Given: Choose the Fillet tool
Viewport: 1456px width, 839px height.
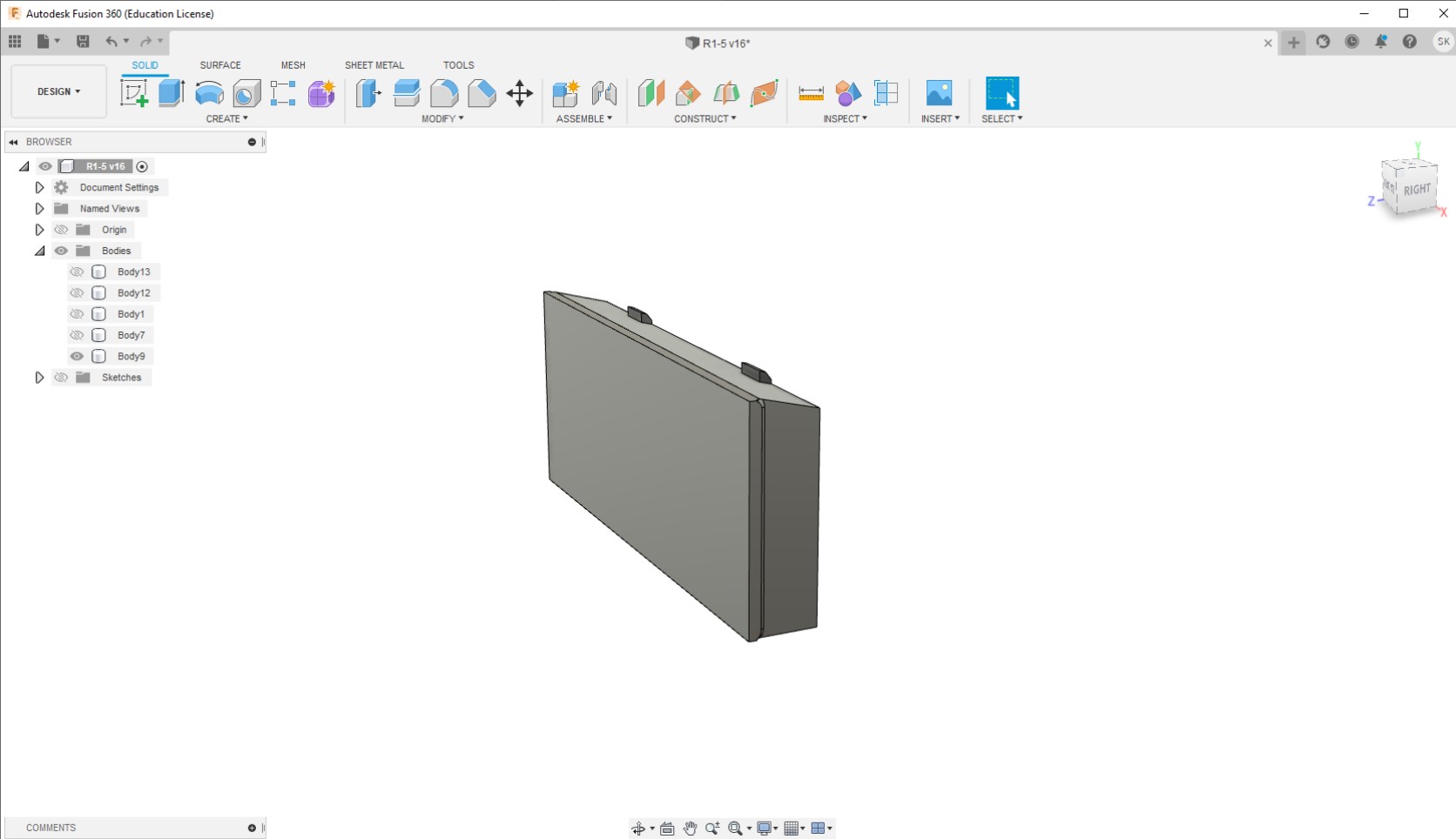Looking at the screenshot, I should (x=444, y=93).
